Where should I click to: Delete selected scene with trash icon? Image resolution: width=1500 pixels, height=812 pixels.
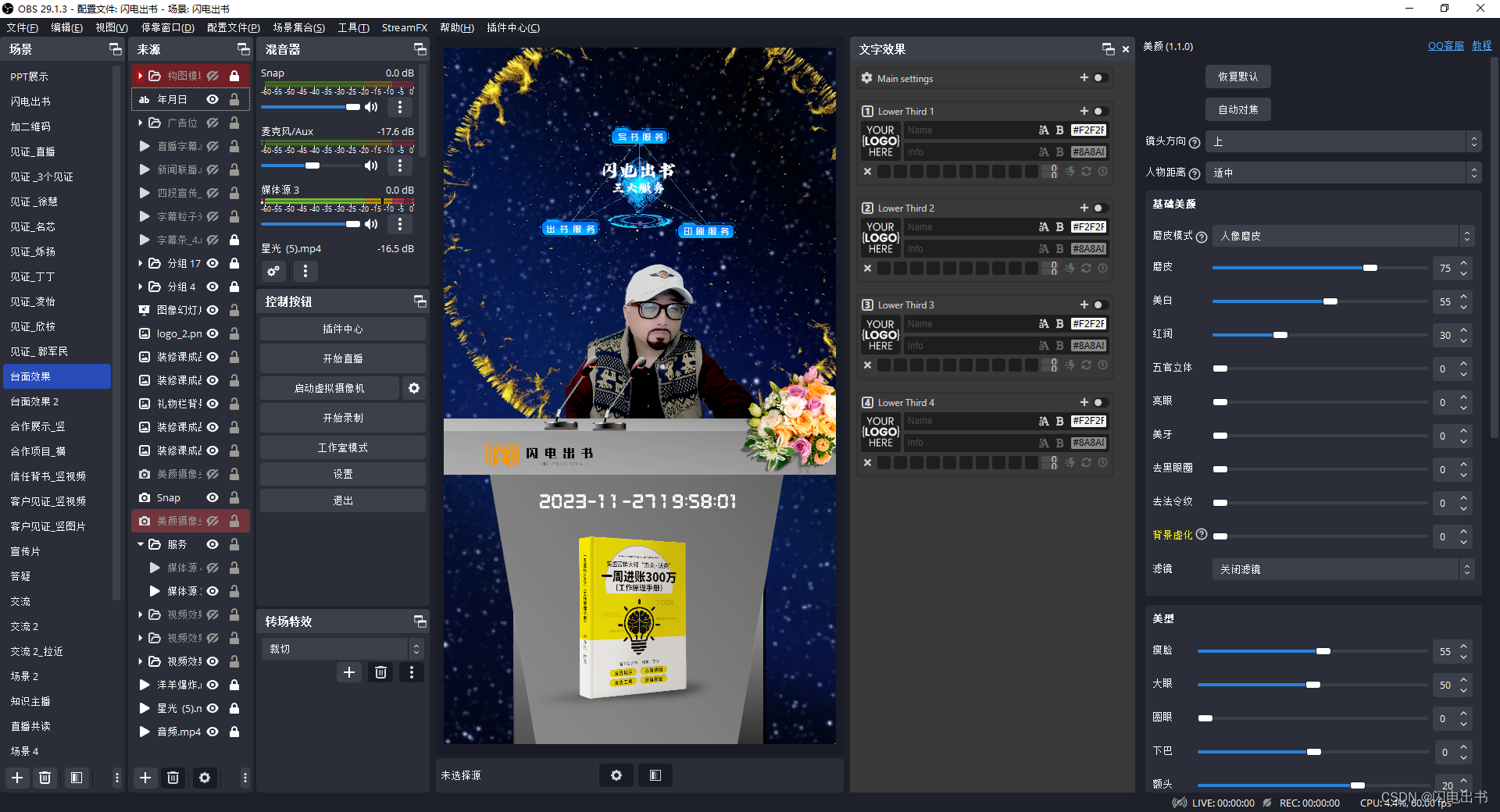[x=45, y=778]
